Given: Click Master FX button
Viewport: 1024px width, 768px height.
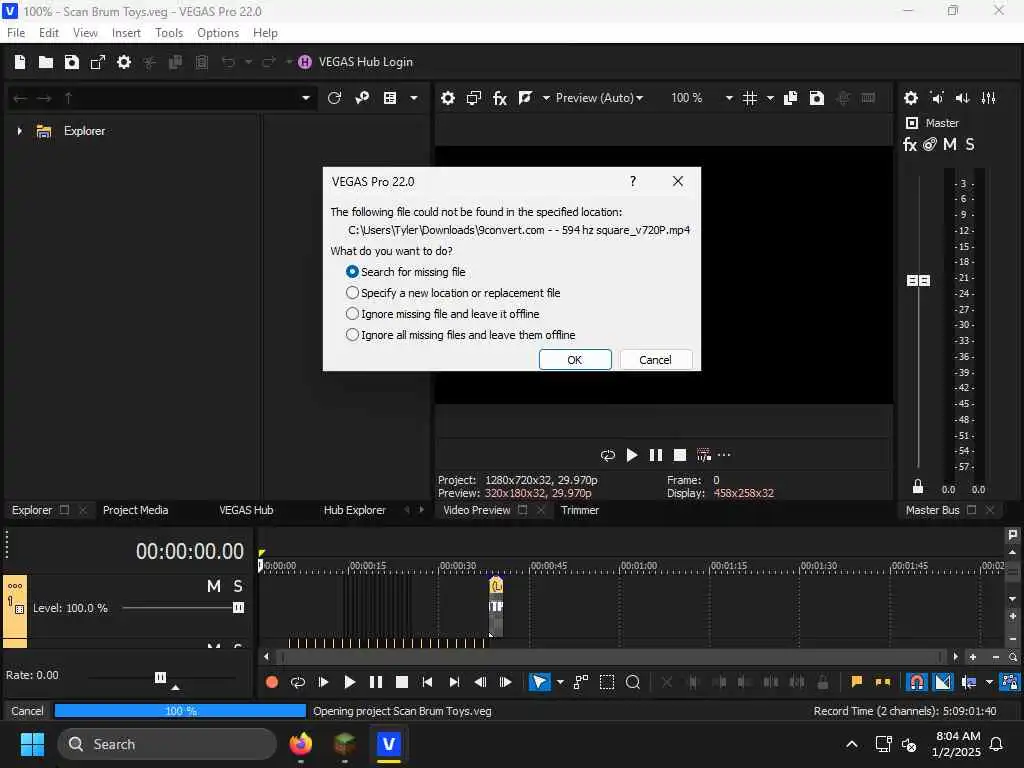Looking at the screenshot, I should (910, 144).
